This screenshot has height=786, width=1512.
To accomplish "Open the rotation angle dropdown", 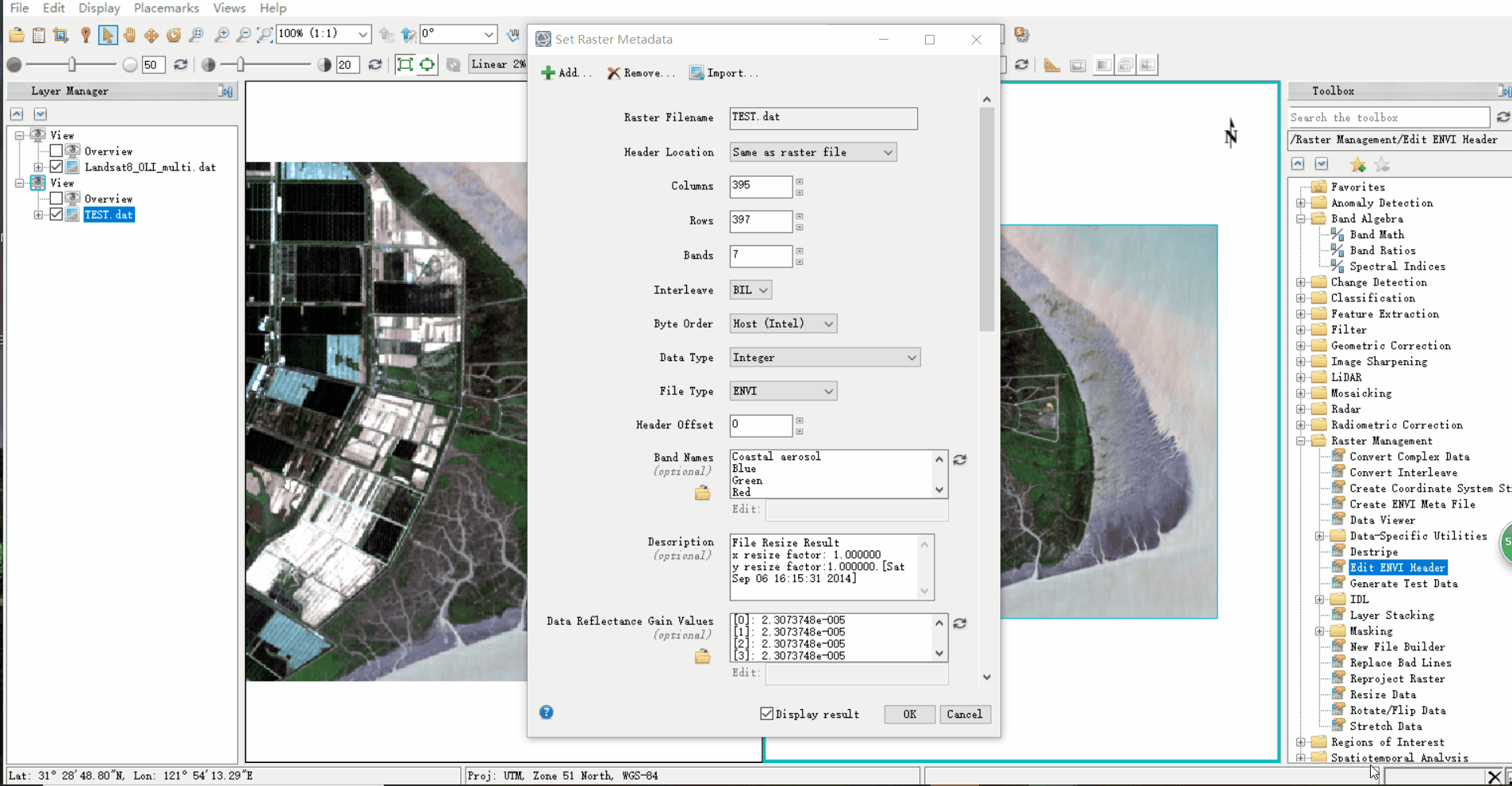I will click(489, 34).
